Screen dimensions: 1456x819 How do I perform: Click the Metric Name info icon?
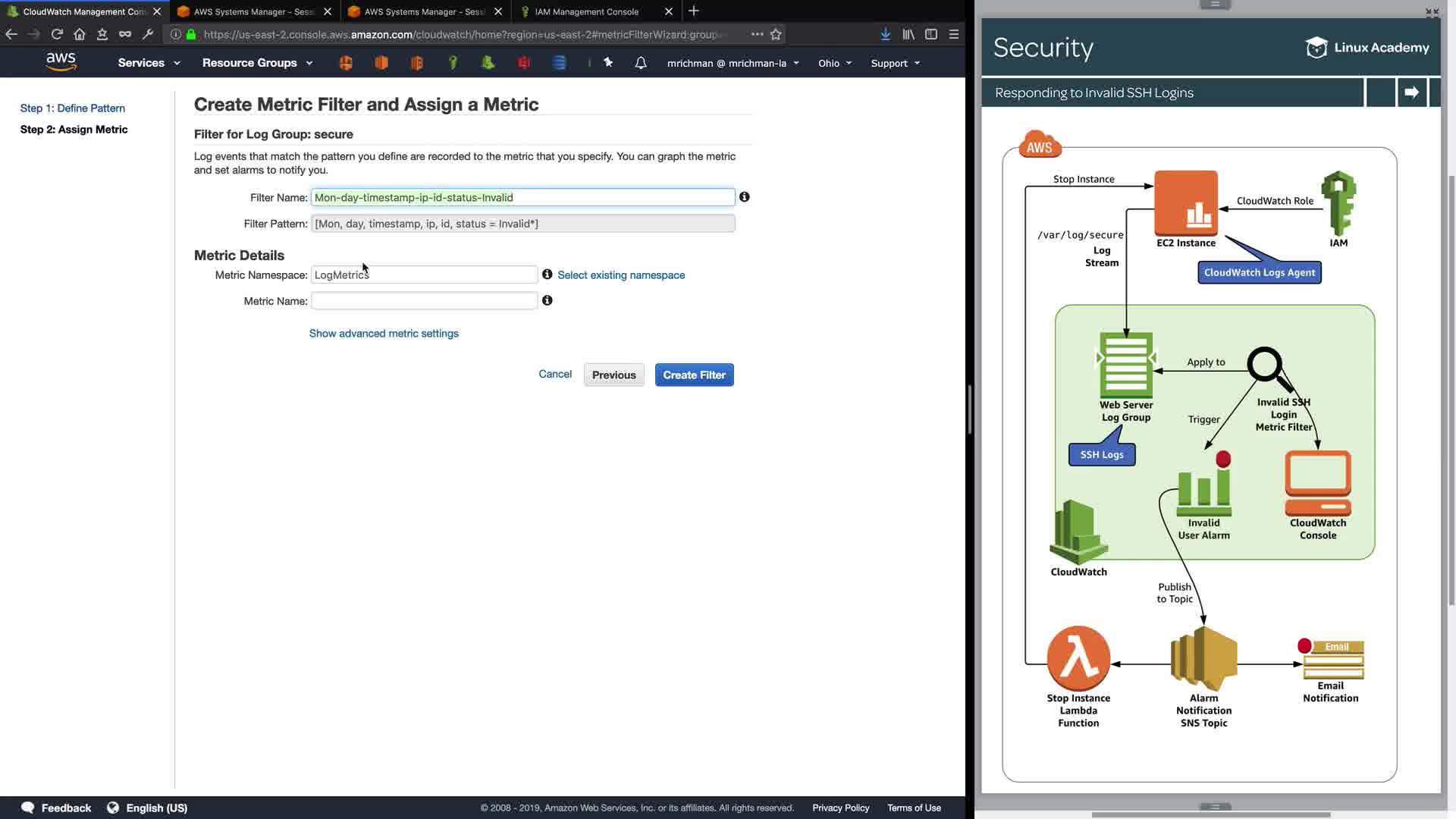(x=548, y=301)
